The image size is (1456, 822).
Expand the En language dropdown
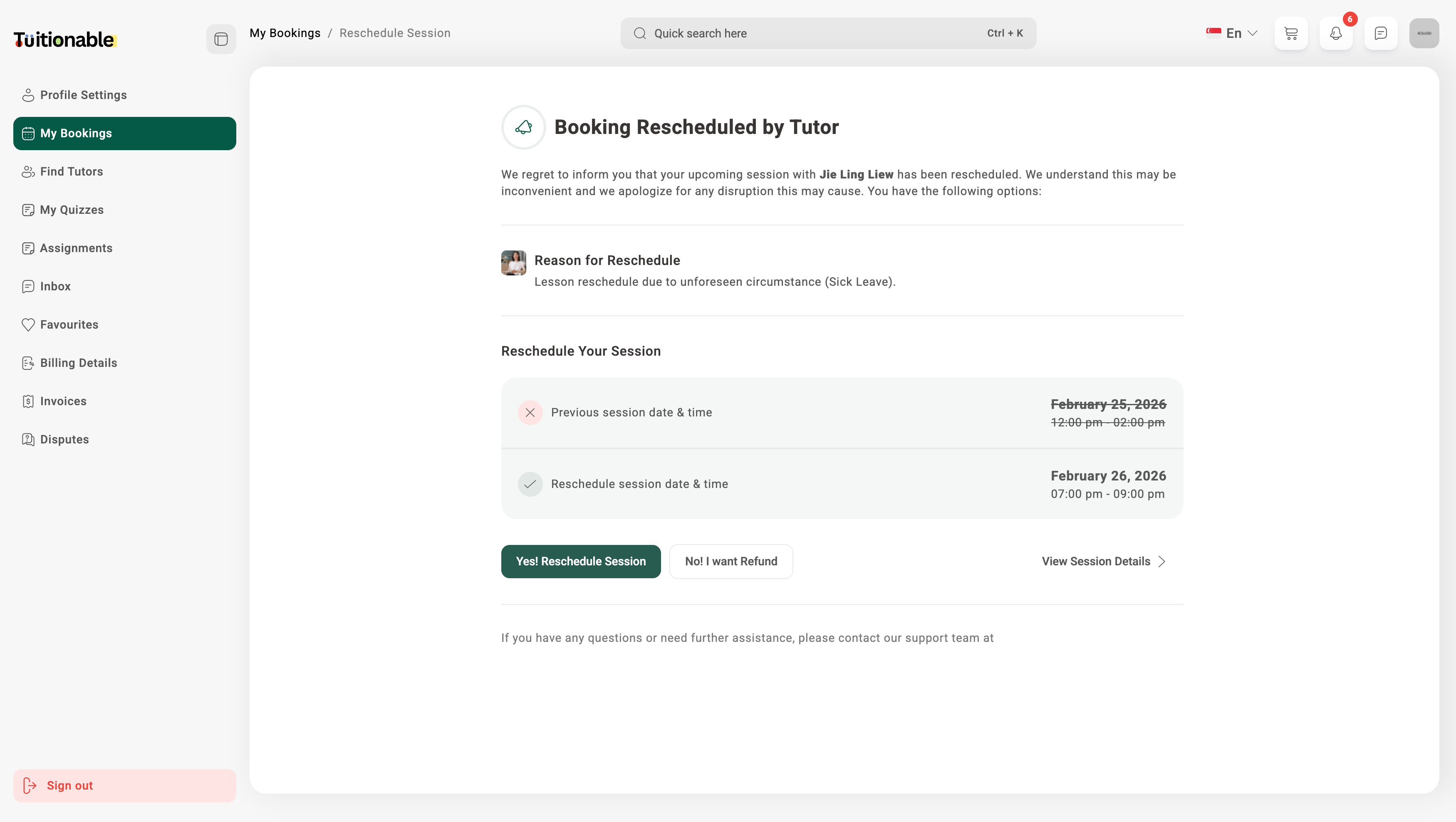click(1232, 33)
